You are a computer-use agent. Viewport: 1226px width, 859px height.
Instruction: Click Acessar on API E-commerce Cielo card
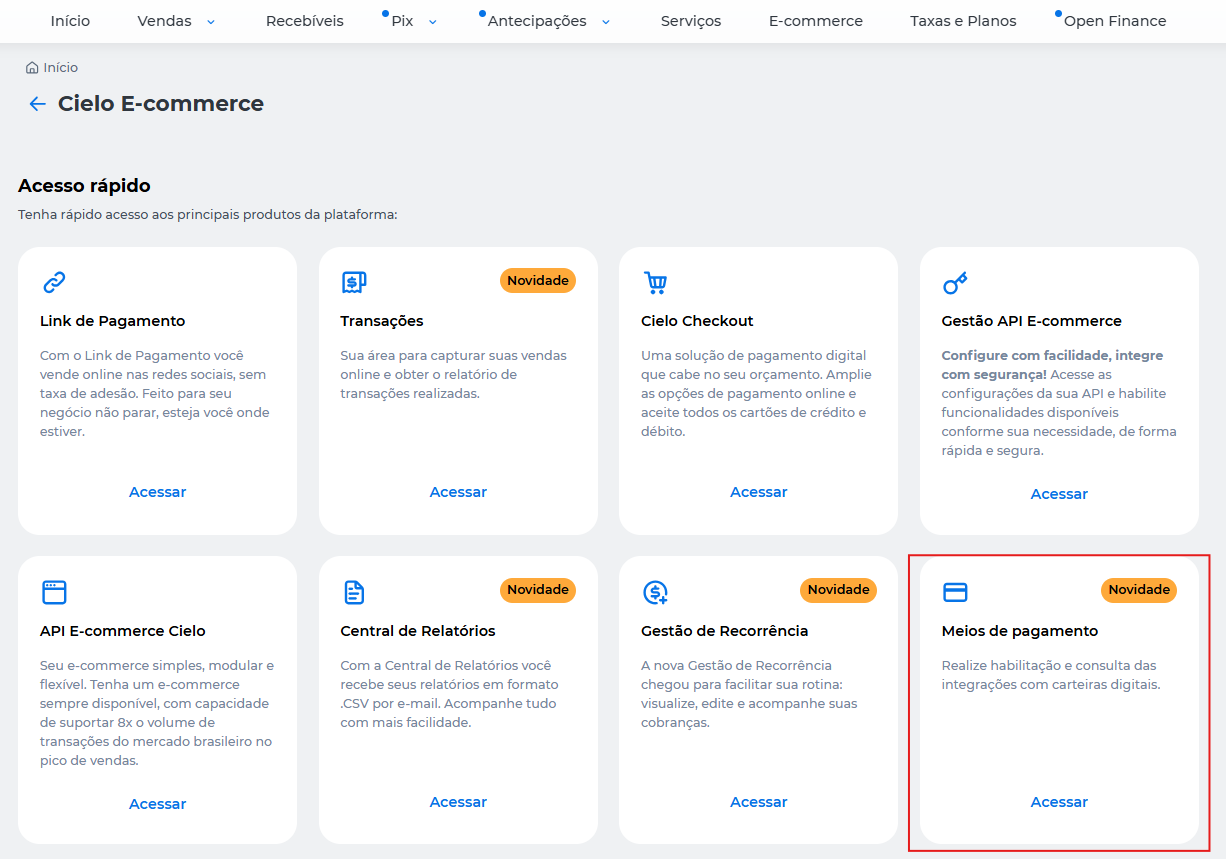(158, 804)
